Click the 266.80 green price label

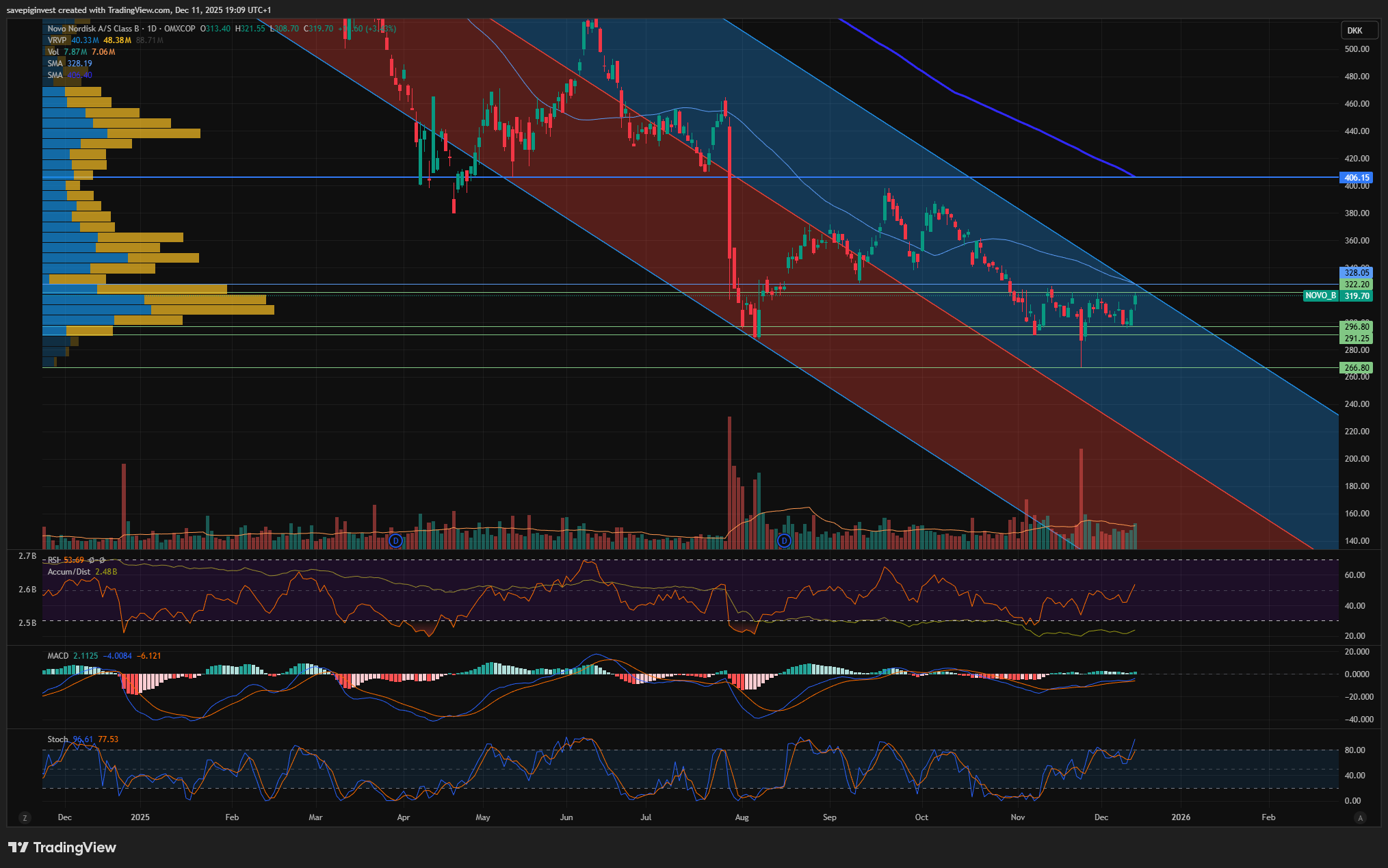coord(1356,368)
